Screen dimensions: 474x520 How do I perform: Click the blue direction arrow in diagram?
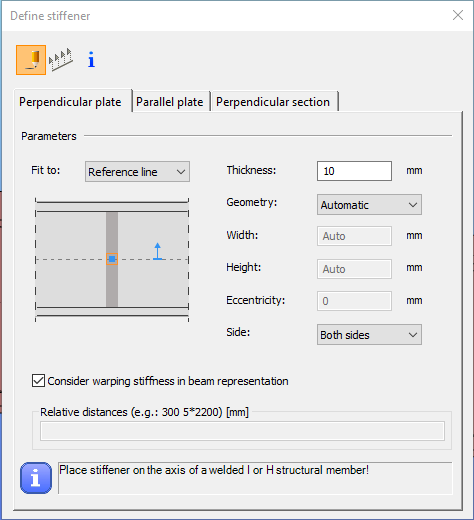[x=158, y=251]
